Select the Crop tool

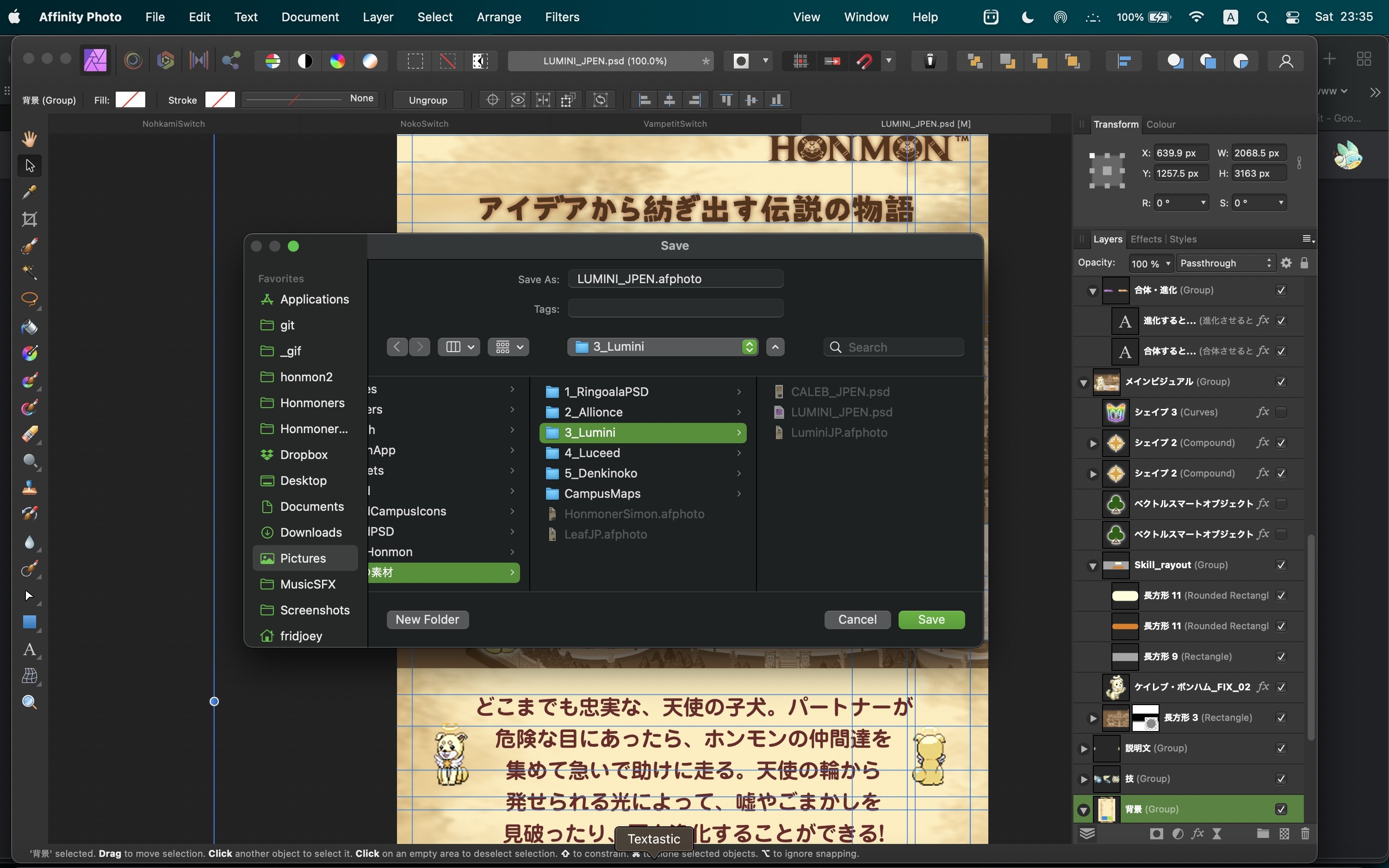pyautogui.click(x=29, y=219)
